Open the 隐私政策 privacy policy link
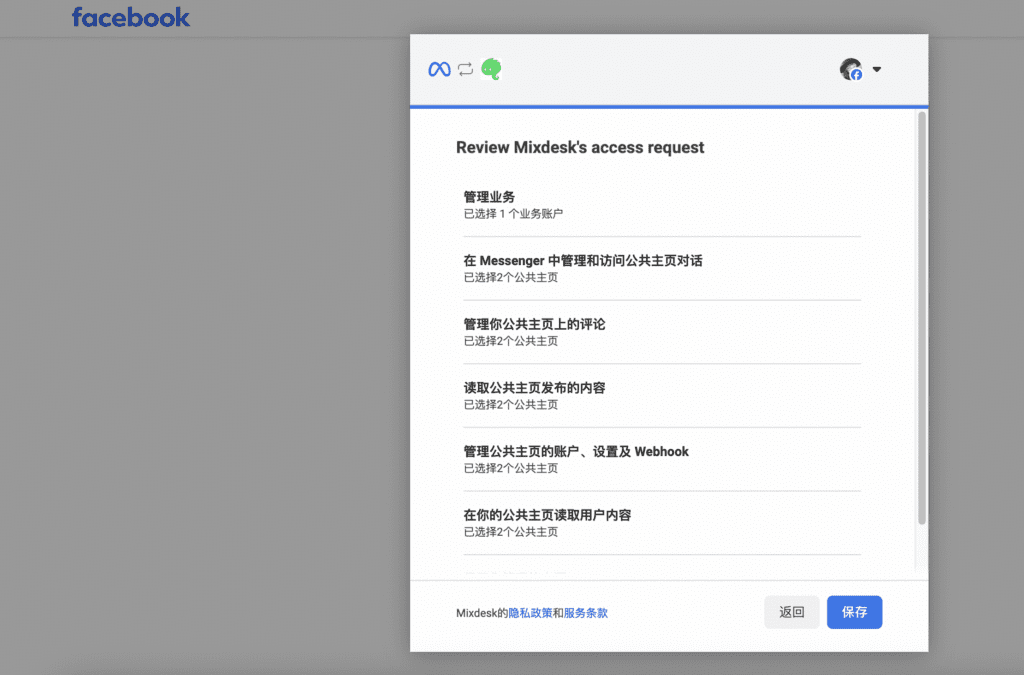Screen dimensions: 1024x675 click(530, 613)
